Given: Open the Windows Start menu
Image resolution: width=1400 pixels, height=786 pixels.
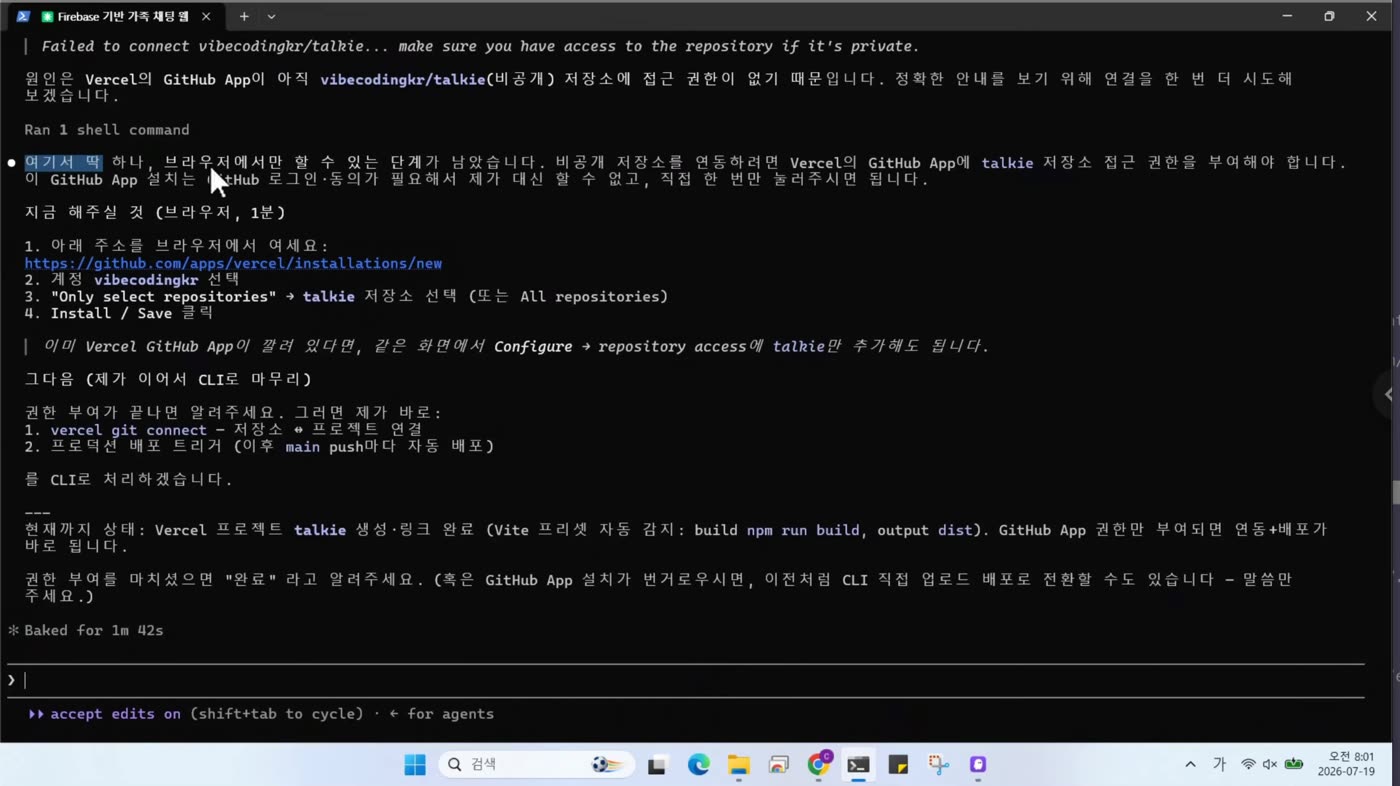Looking at the screenshot, I should click(414, 765).
